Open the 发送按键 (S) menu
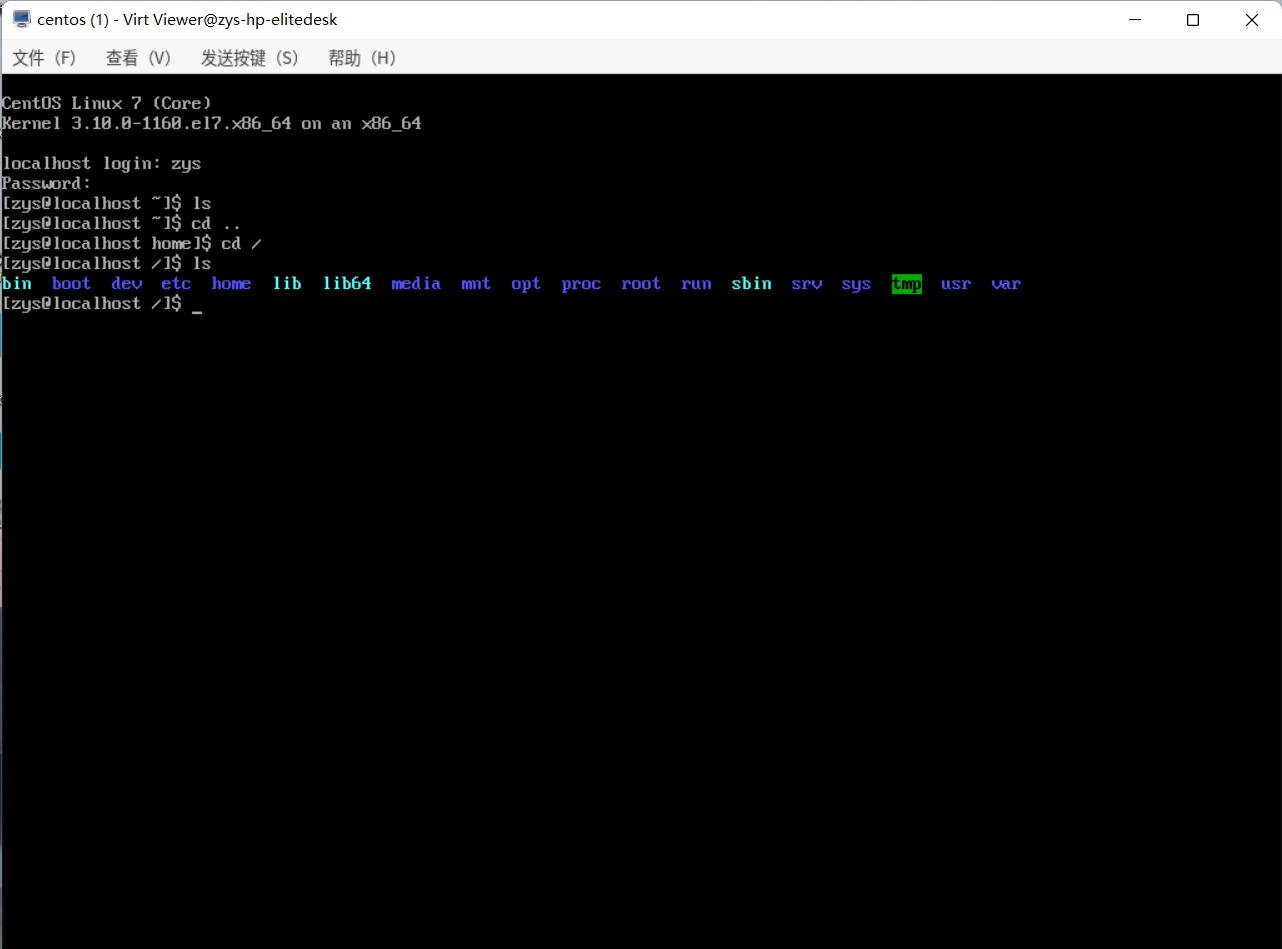The image size is (1282, 949). click(x=249, y=58)
